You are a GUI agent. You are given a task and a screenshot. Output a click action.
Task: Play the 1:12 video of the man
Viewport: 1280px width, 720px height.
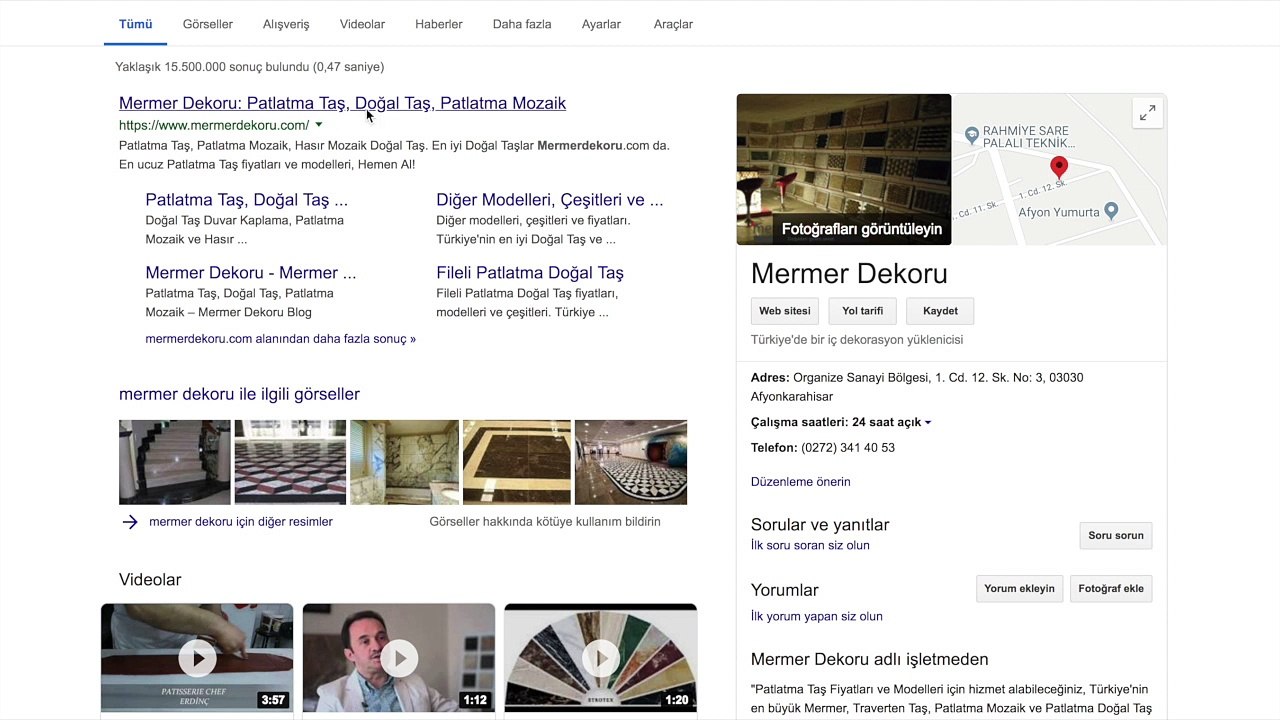(x=399, y=658)
